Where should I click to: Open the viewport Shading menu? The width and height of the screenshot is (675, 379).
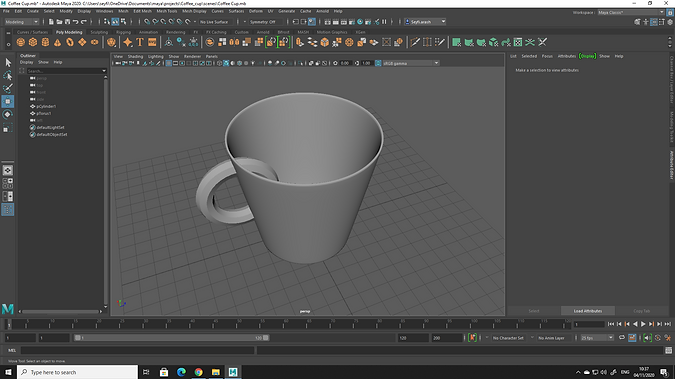point(135,56)
